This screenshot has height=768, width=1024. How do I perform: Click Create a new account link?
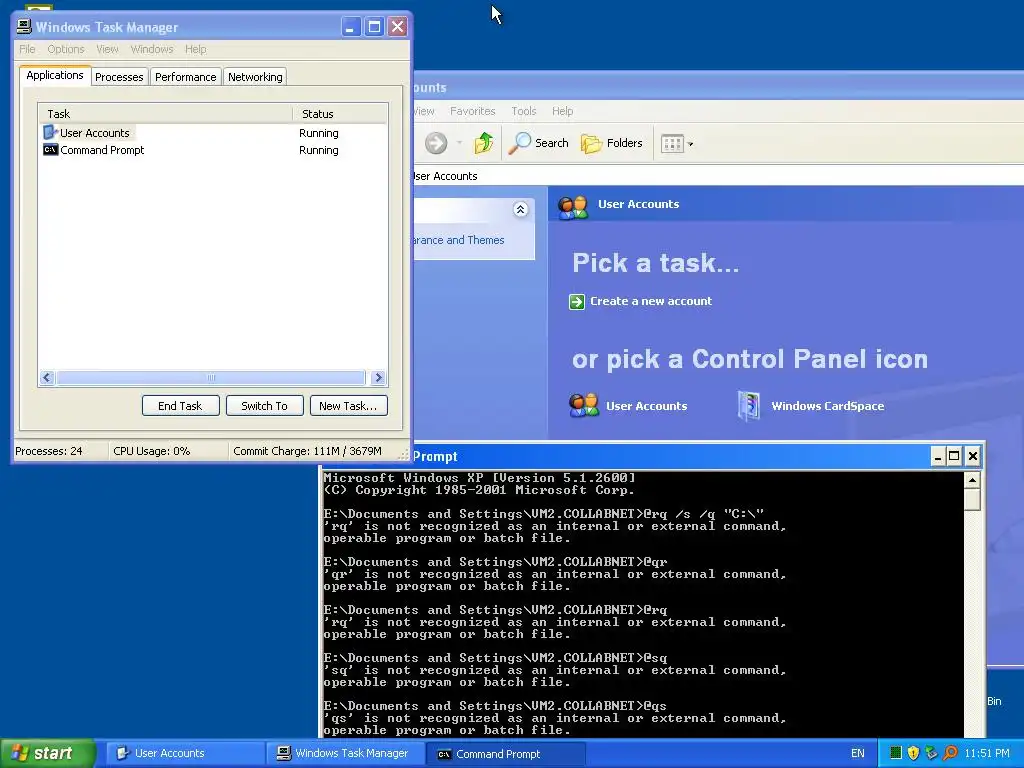pyautogui.click(x=650, y=301)
